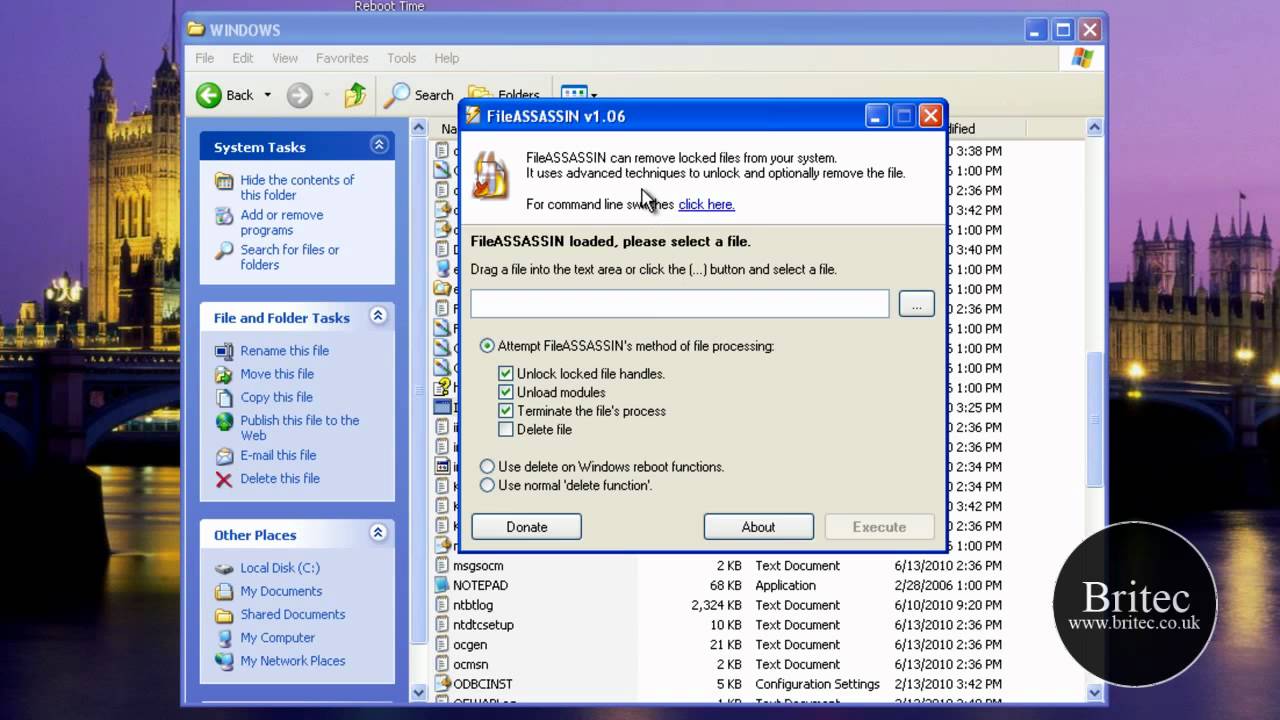Toggle the Folders pane button in Explorer toolbar
The width and height of the screenshot is (1280, 720).
tap(505, 95)
